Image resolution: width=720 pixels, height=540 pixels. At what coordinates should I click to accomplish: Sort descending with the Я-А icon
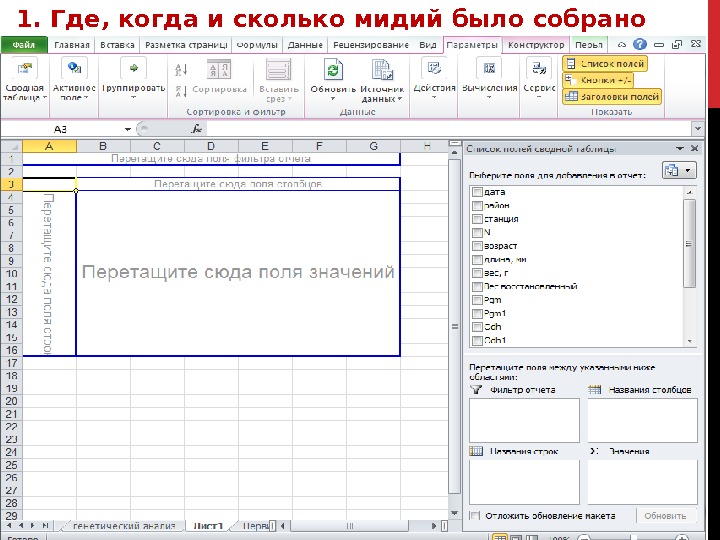pyautogui.click(x=181, y=91)
